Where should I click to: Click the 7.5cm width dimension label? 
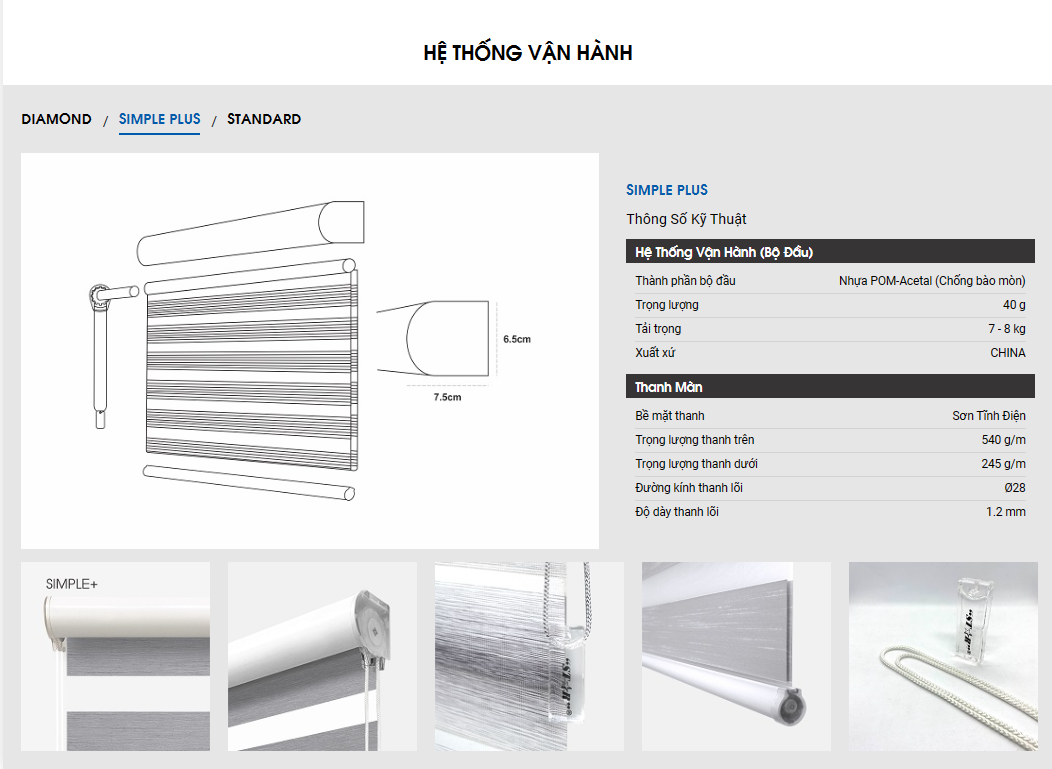coord(447,397)
